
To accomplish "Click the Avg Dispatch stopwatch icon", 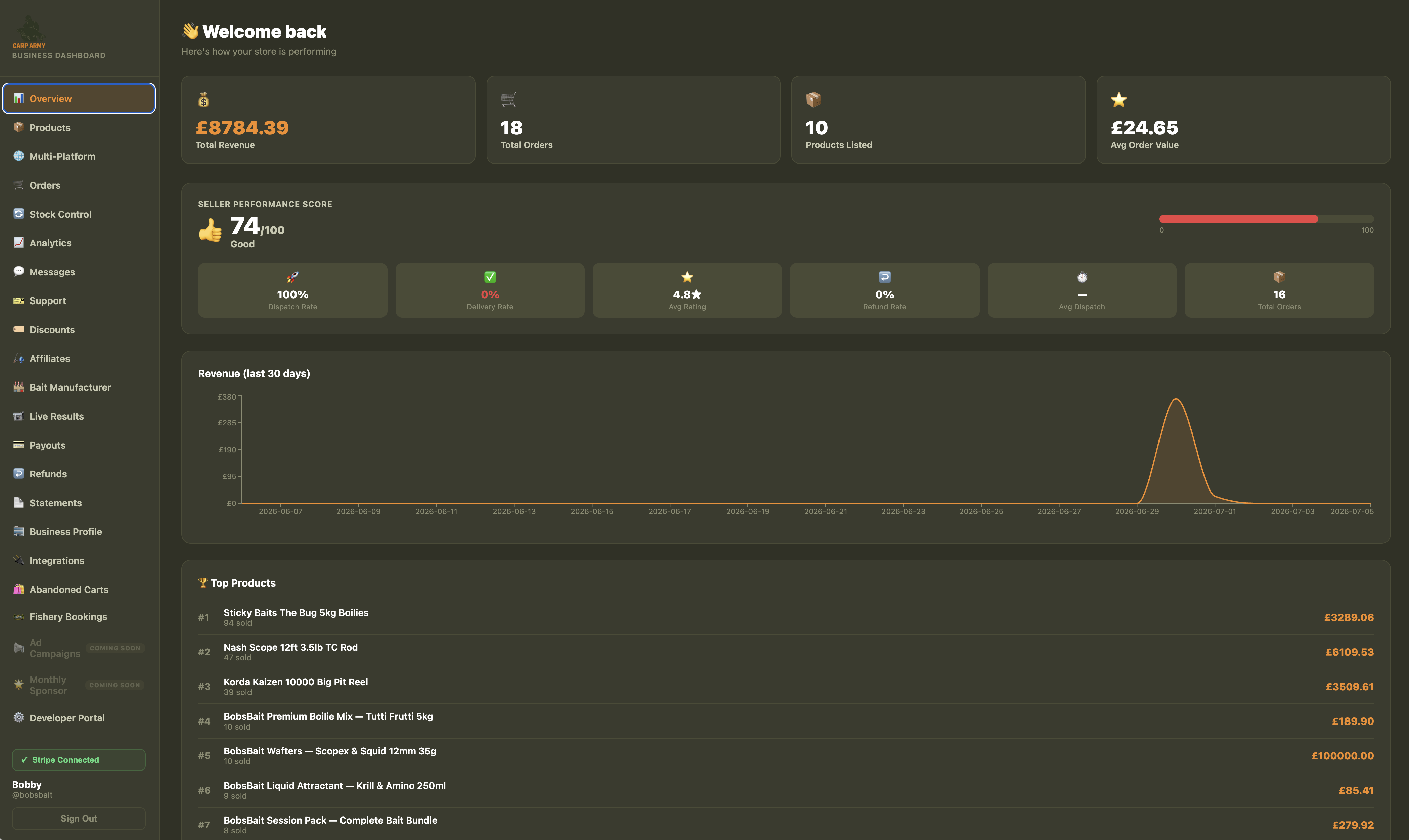I will point(1082,277).
